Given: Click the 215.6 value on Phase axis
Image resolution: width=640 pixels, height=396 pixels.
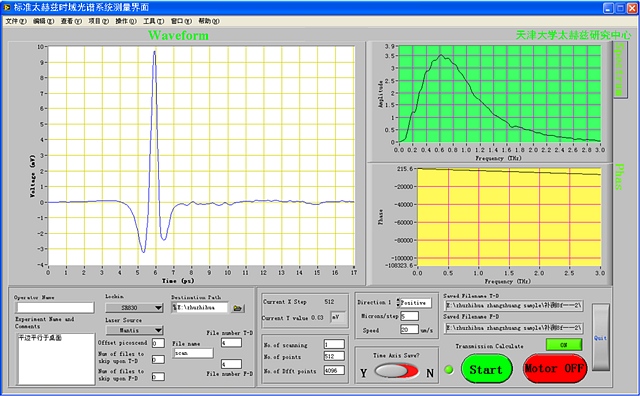Looking at the screenshot, I should [405, 169].
